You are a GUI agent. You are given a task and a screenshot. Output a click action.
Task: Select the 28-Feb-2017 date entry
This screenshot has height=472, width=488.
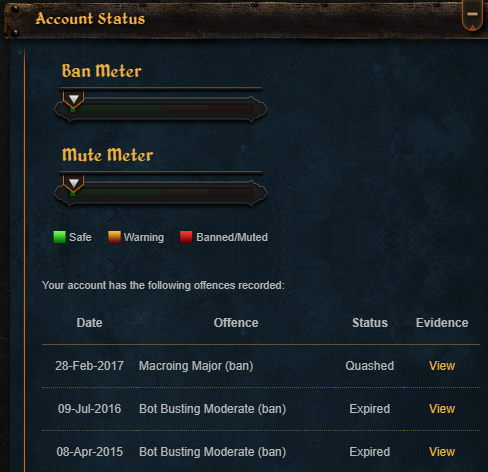tap(89, 366)
